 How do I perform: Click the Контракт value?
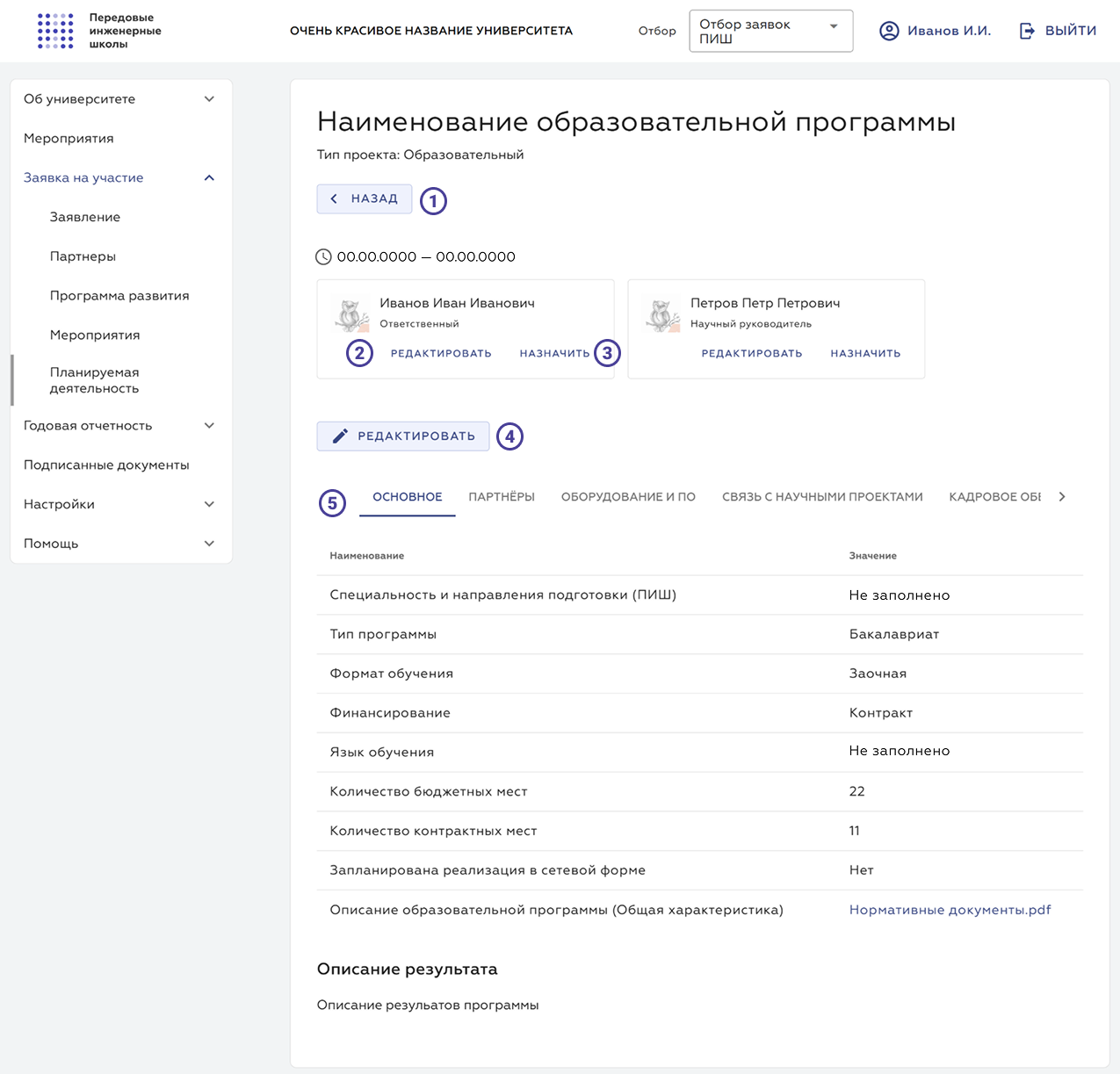(881, 713)
